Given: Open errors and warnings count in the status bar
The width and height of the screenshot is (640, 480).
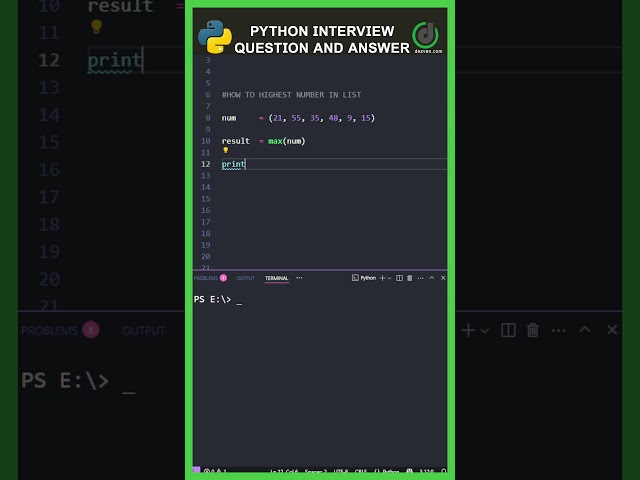Looking at the screenshot, I should point(215,471).
